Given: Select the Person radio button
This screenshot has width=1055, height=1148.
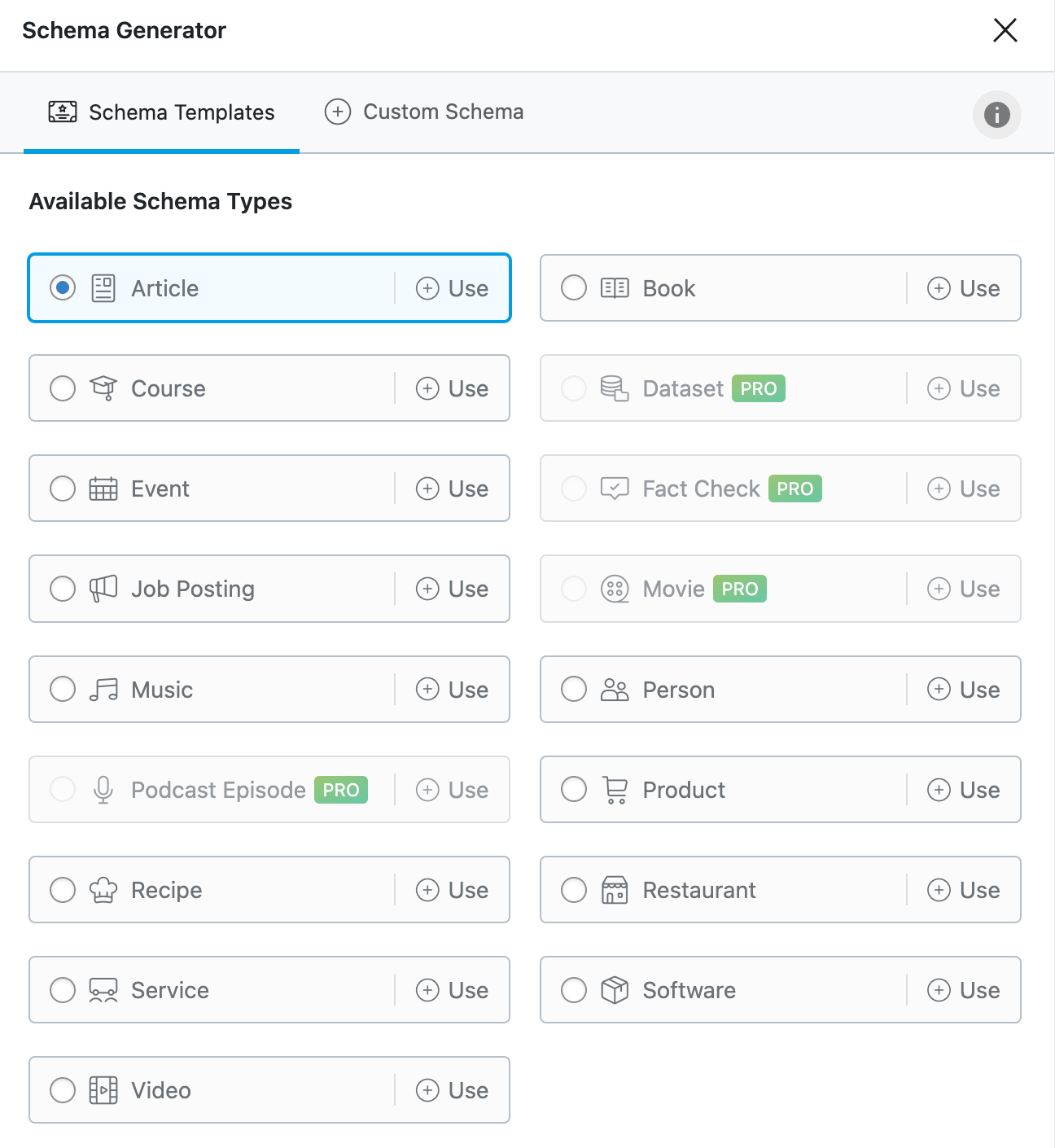Looking at the screenshot, I should click(574, 690).
